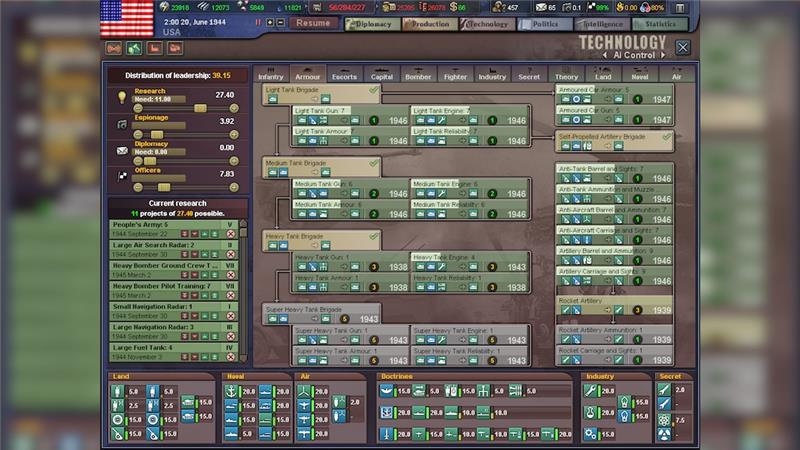Select the Medium Tank Engine: 6 technology
The height and width of the screenshot is (450, 800).
[x=469, y=189]
